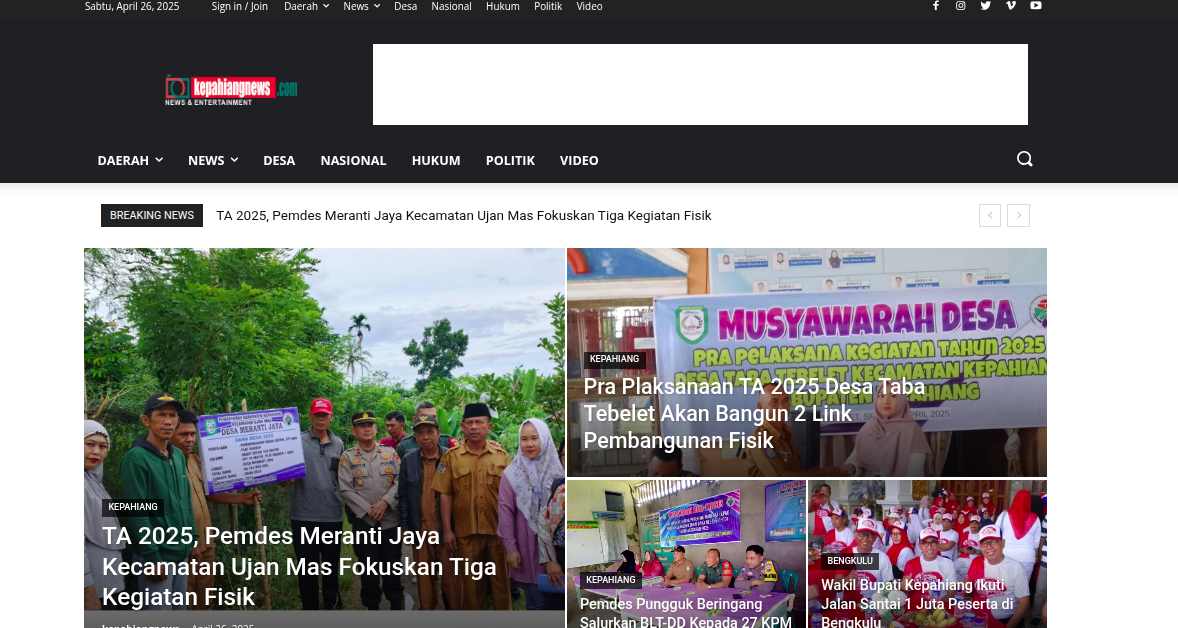Expand DAERAH menu in main navigation
Image resolution: width=1178 pixels, height=628 pixels.
(x=130, y=160)
